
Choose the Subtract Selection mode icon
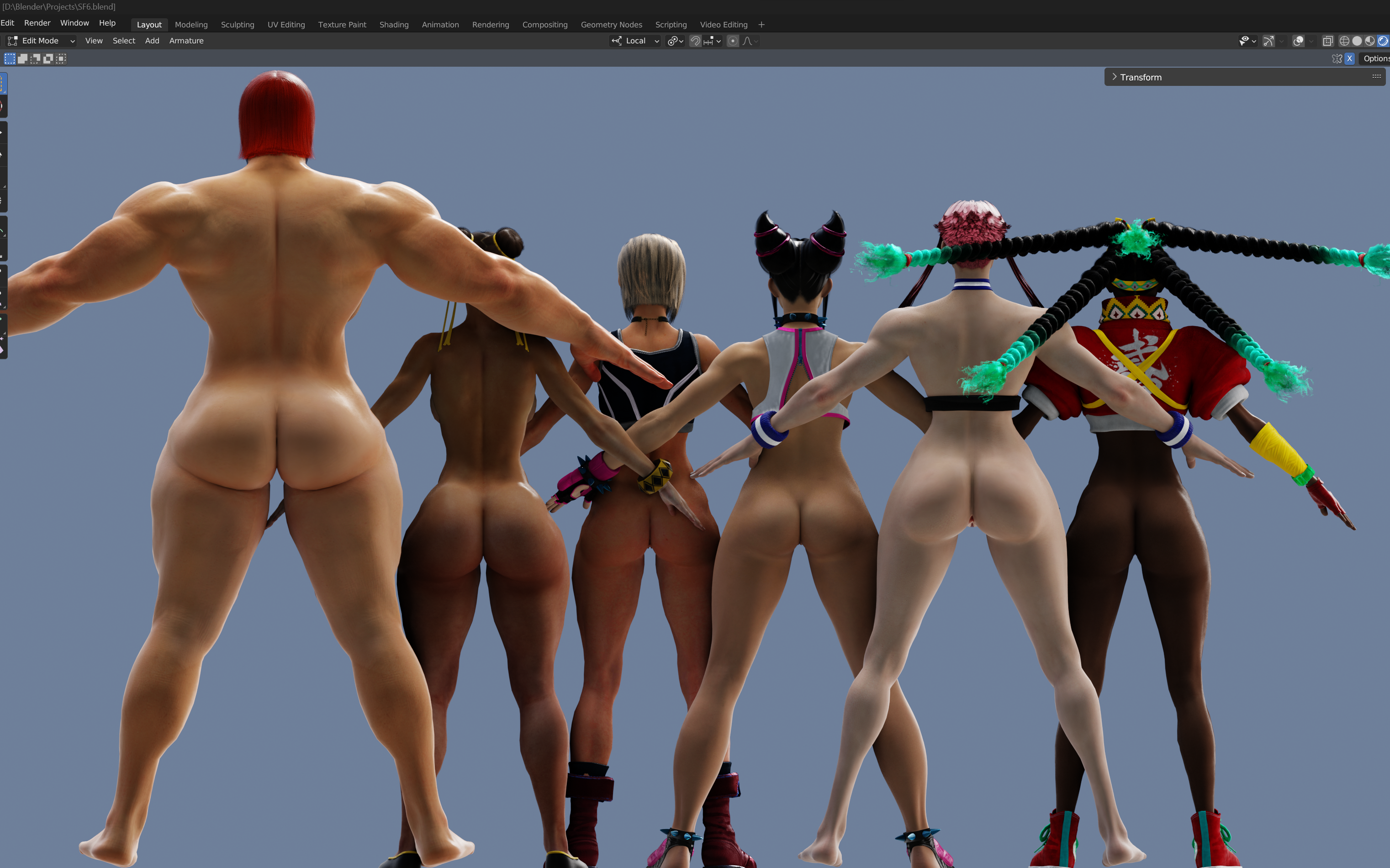(35, 58)
